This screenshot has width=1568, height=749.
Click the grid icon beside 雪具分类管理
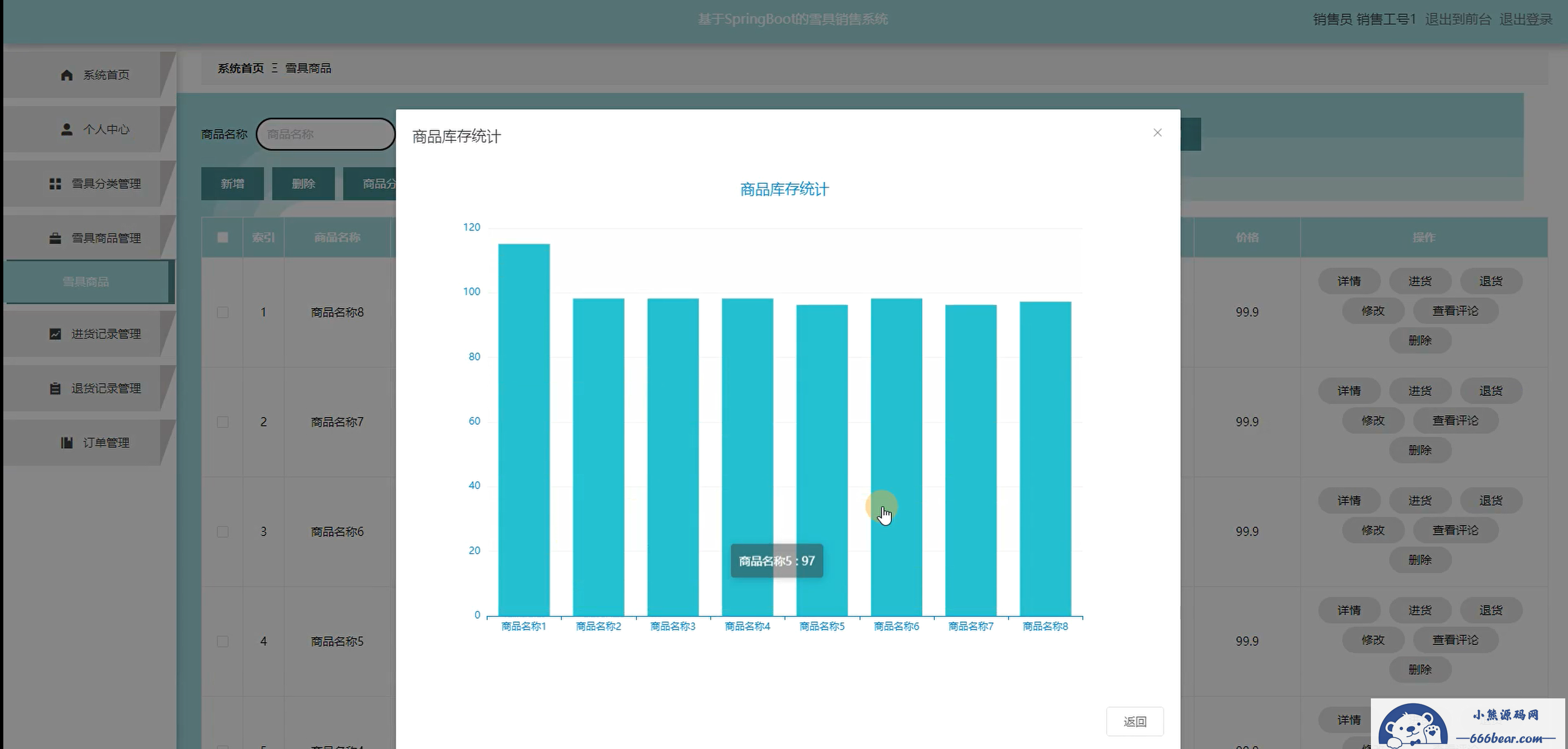(x=56, y=184)
